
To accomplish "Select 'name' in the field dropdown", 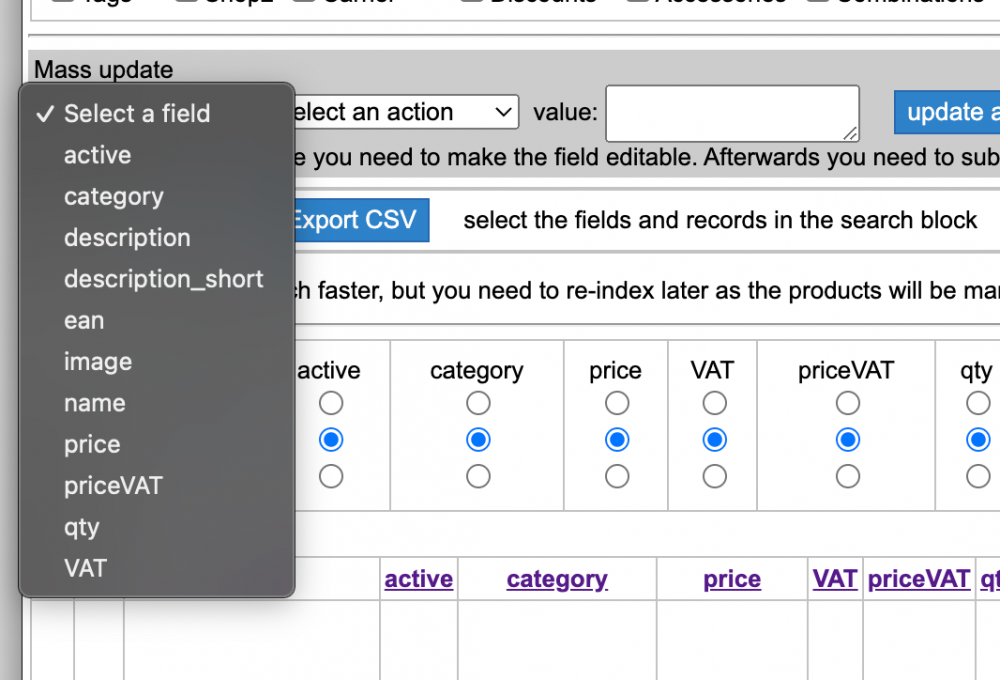I will click(x=94, y=404).
